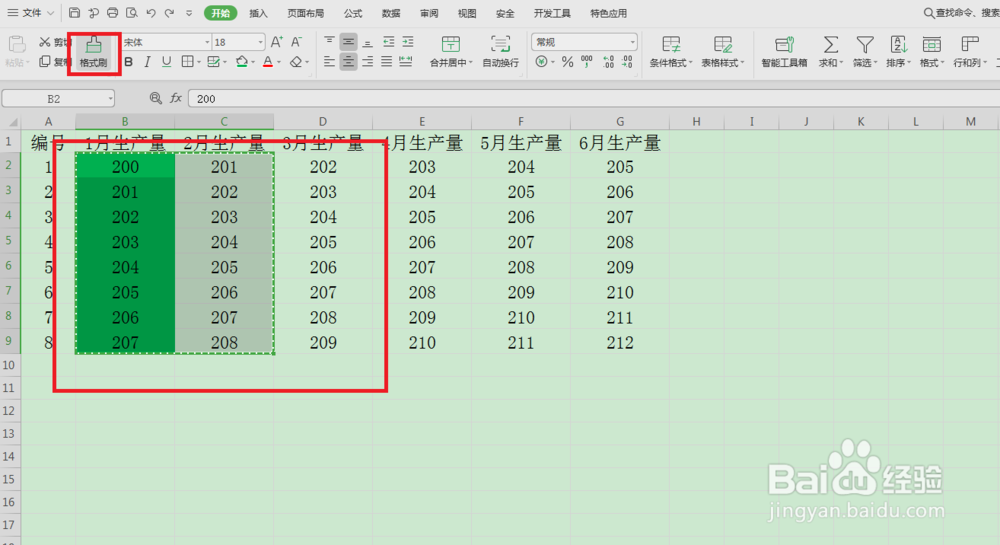
Task: Save the workbook with the save icon
Action: (75, 13)
